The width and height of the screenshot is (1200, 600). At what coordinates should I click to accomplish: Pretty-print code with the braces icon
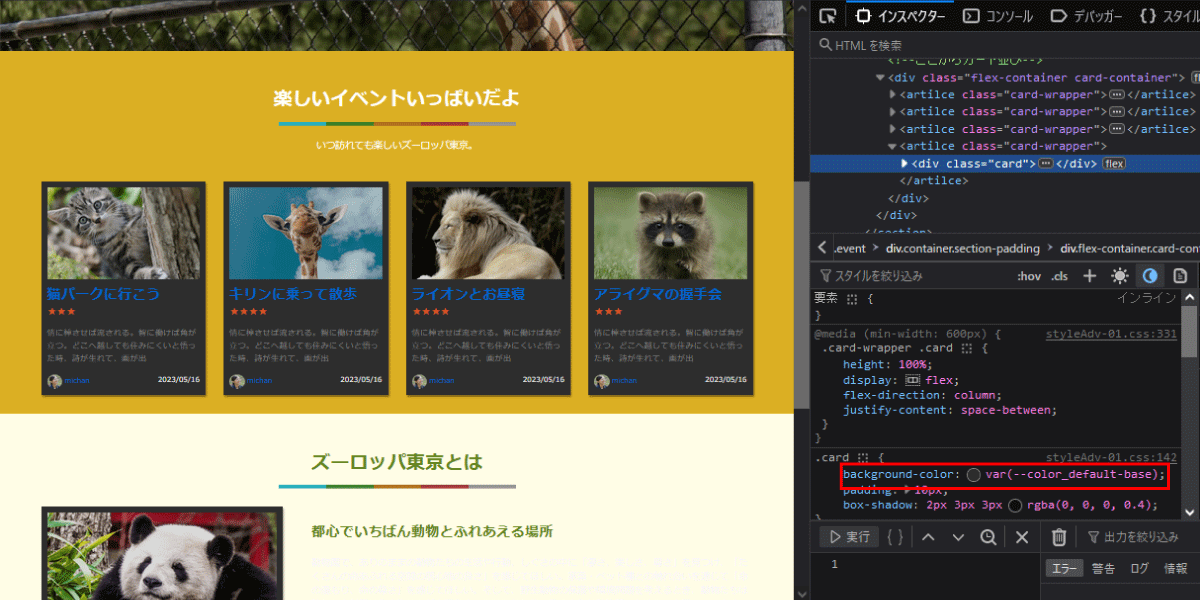[895, 537]
